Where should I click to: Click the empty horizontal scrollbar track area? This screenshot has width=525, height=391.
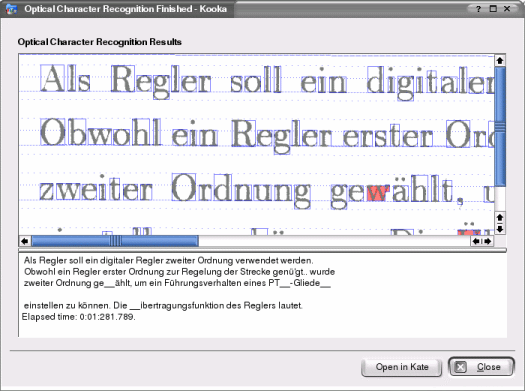tap(334, 241)
